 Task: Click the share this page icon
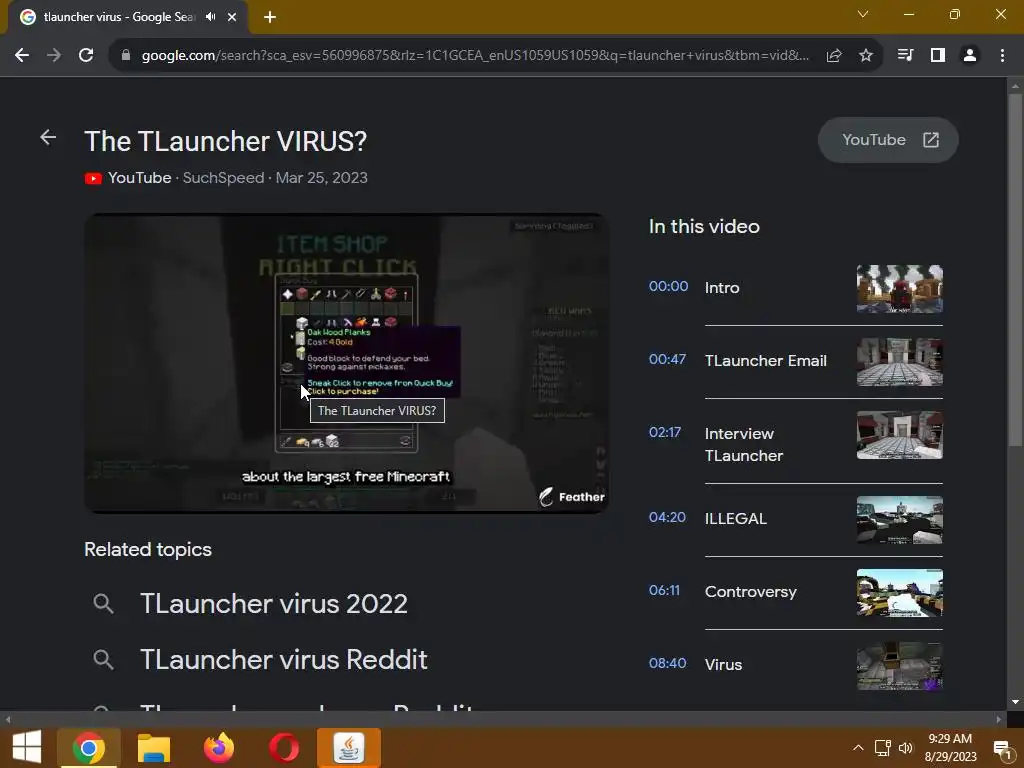834,56
